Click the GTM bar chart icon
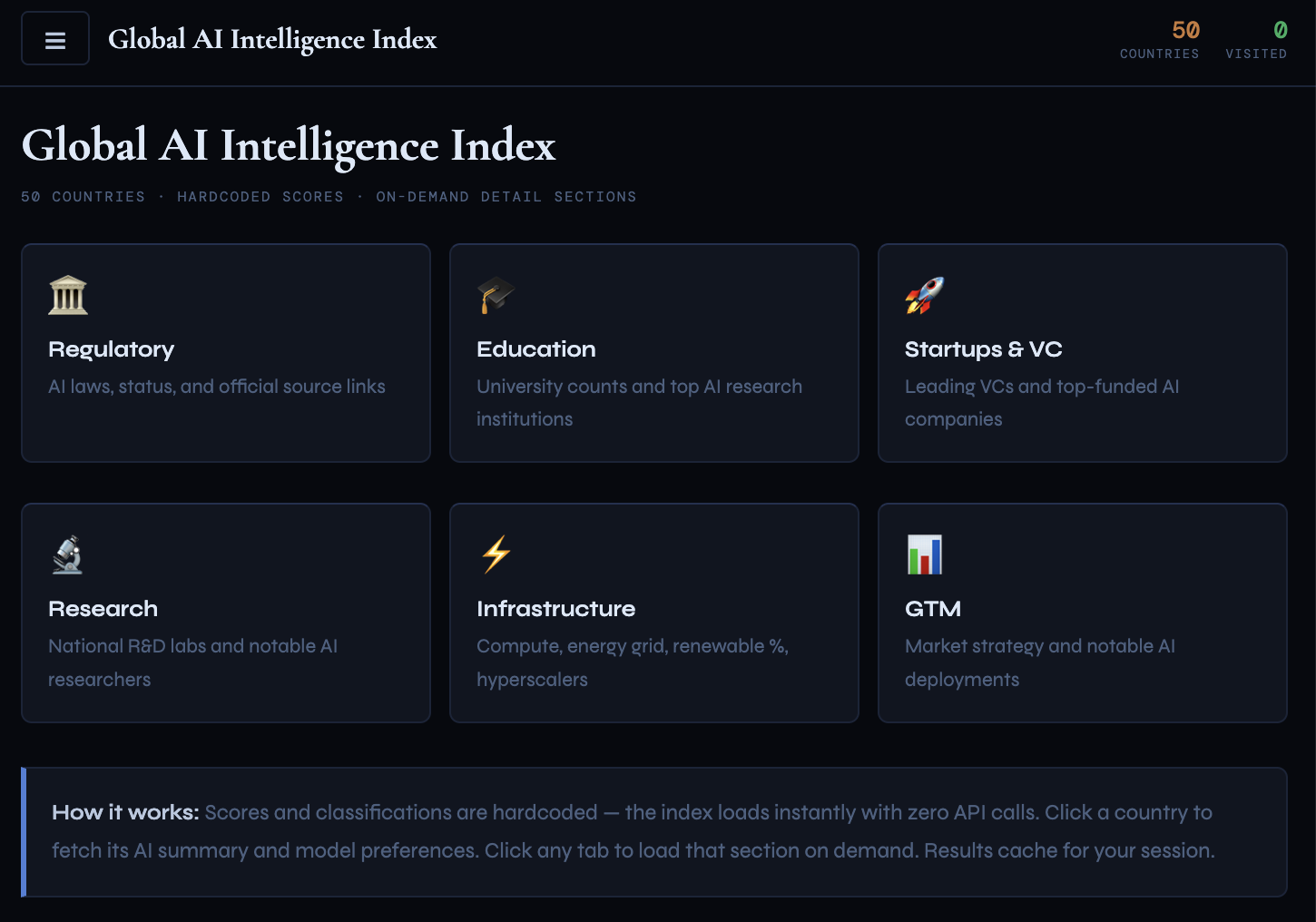1316x922 pixels. (925, 554)
